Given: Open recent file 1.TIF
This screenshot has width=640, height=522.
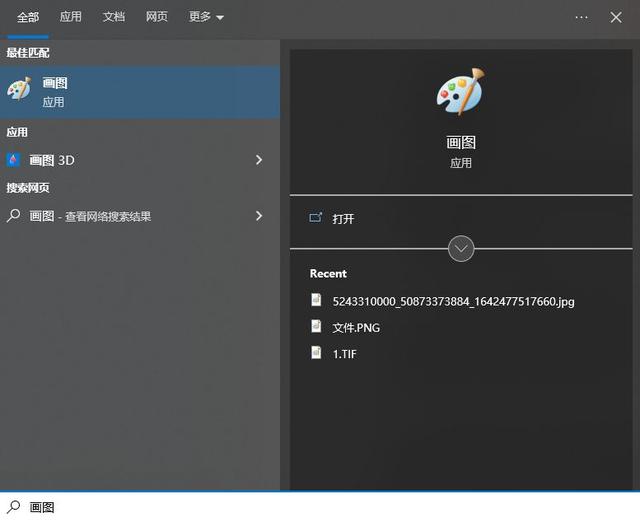Looking at the screenshot, I should click(344, 354).
